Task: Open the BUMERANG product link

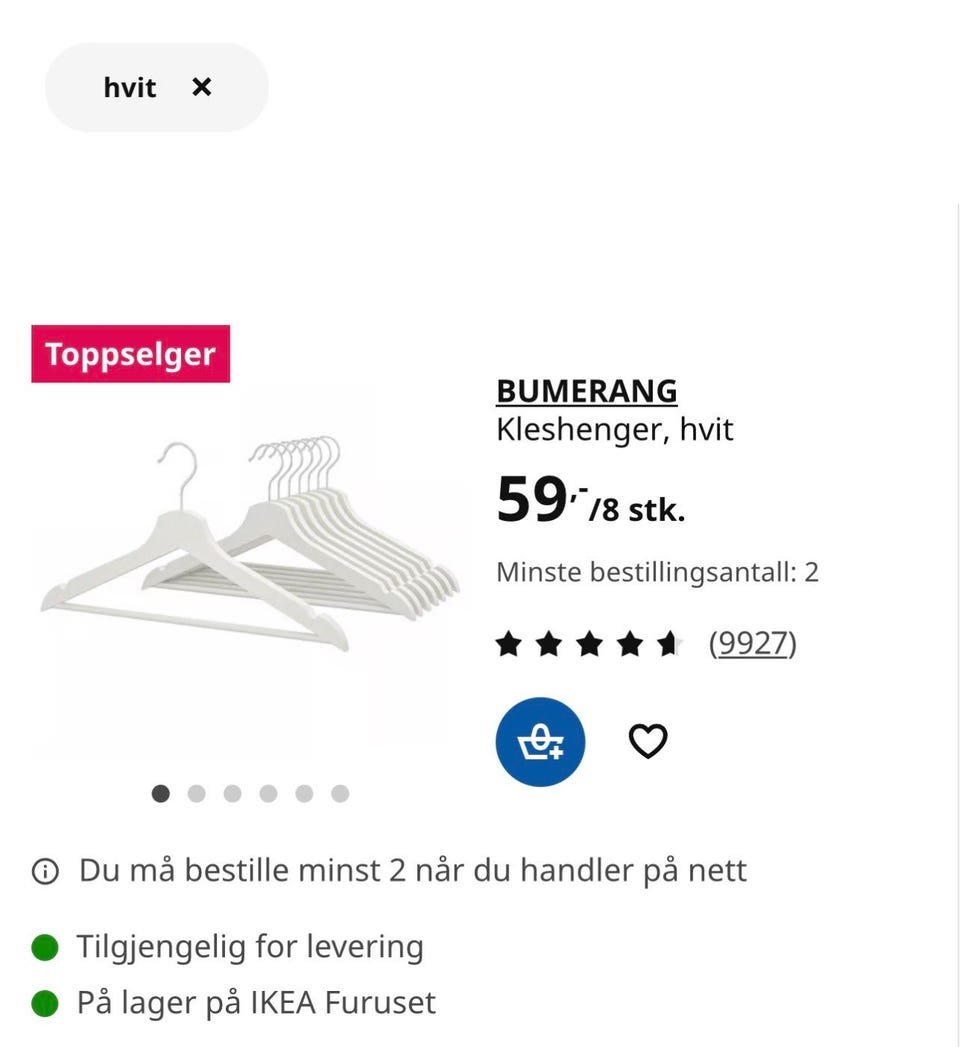Action: (587, 391)
